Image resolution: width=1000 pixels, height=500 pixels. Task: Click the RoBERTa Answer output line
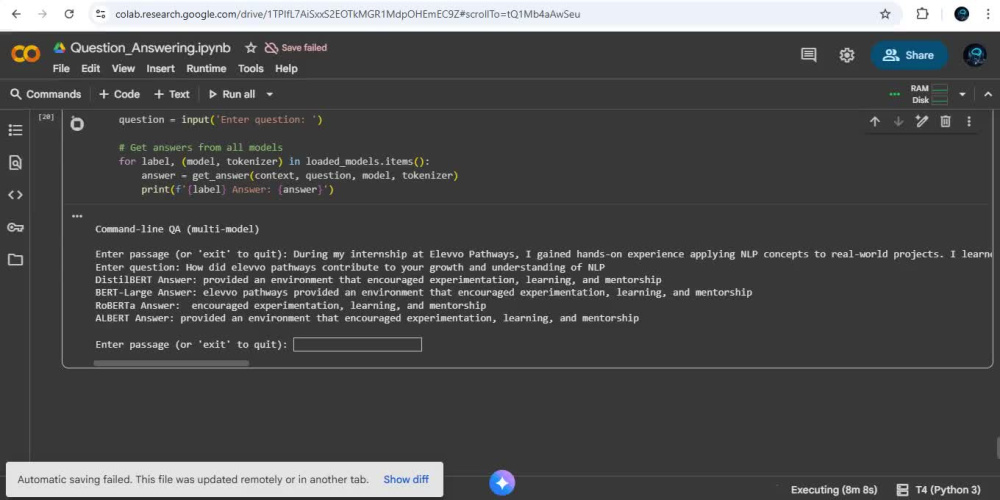pyautogui.click(x=290, y=305)
